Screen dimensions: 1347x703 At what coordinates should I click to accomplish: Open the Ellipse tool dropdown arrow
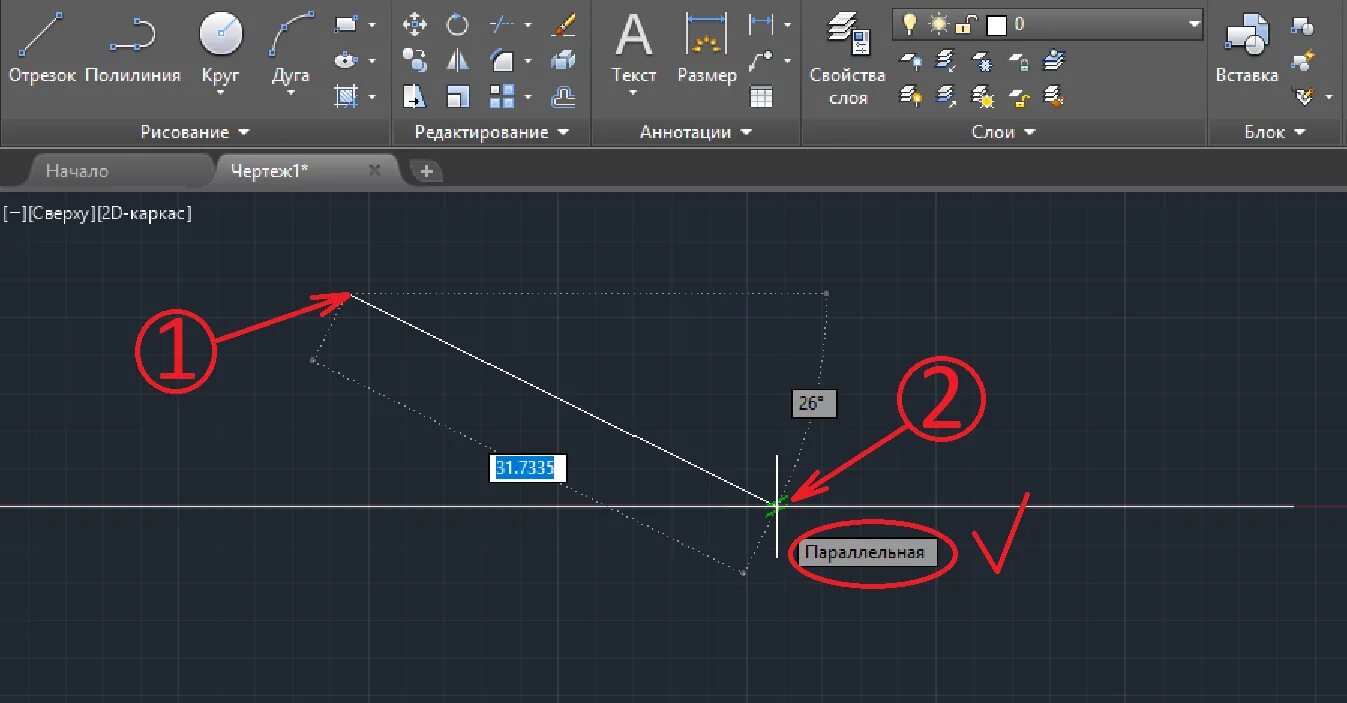(x=372, y=60)
